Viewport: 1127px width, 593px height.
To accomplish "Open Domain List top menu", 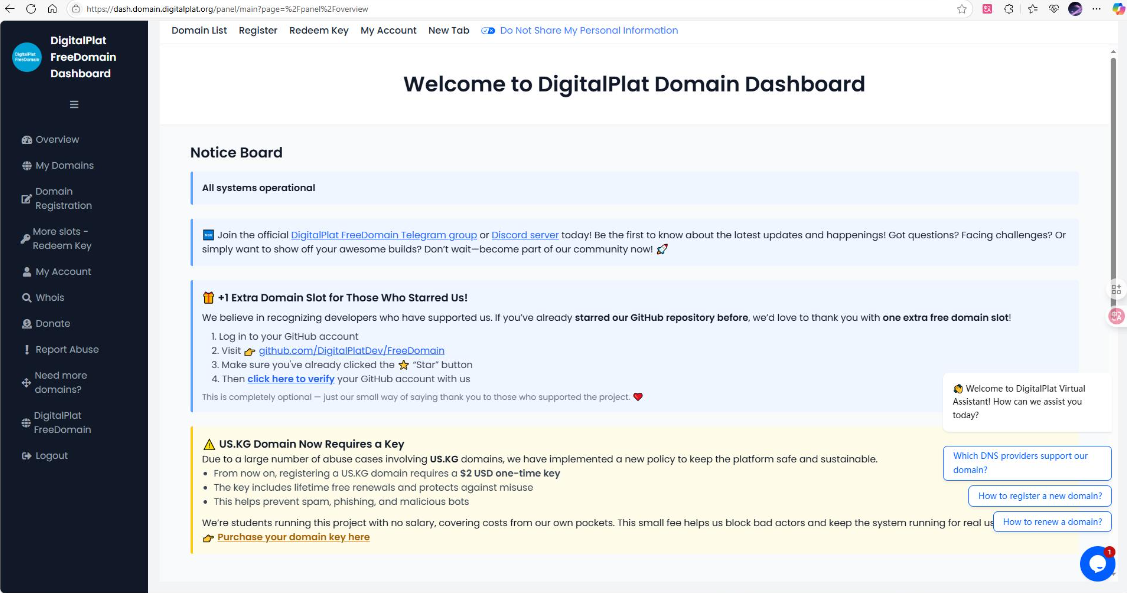I will point(199,30).
